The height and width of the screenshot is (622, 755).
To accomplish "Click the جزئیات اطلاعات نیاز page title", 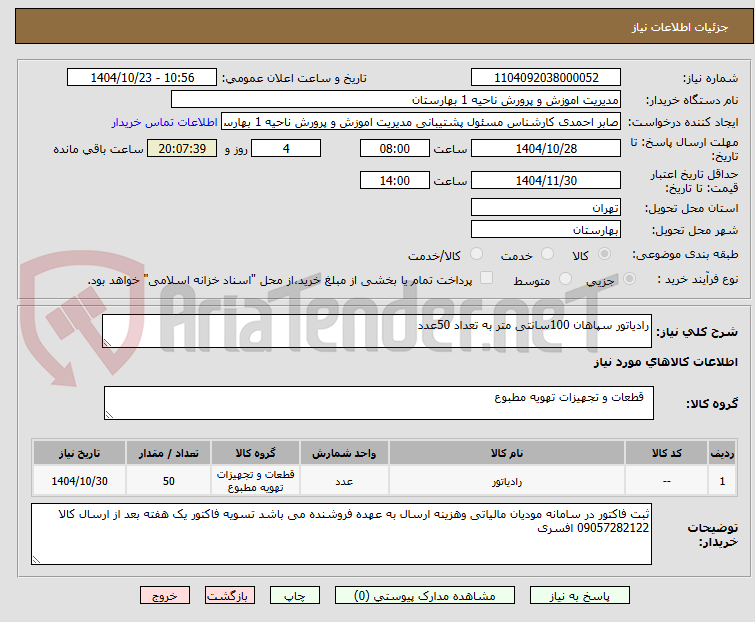I will tap(680, 27).
